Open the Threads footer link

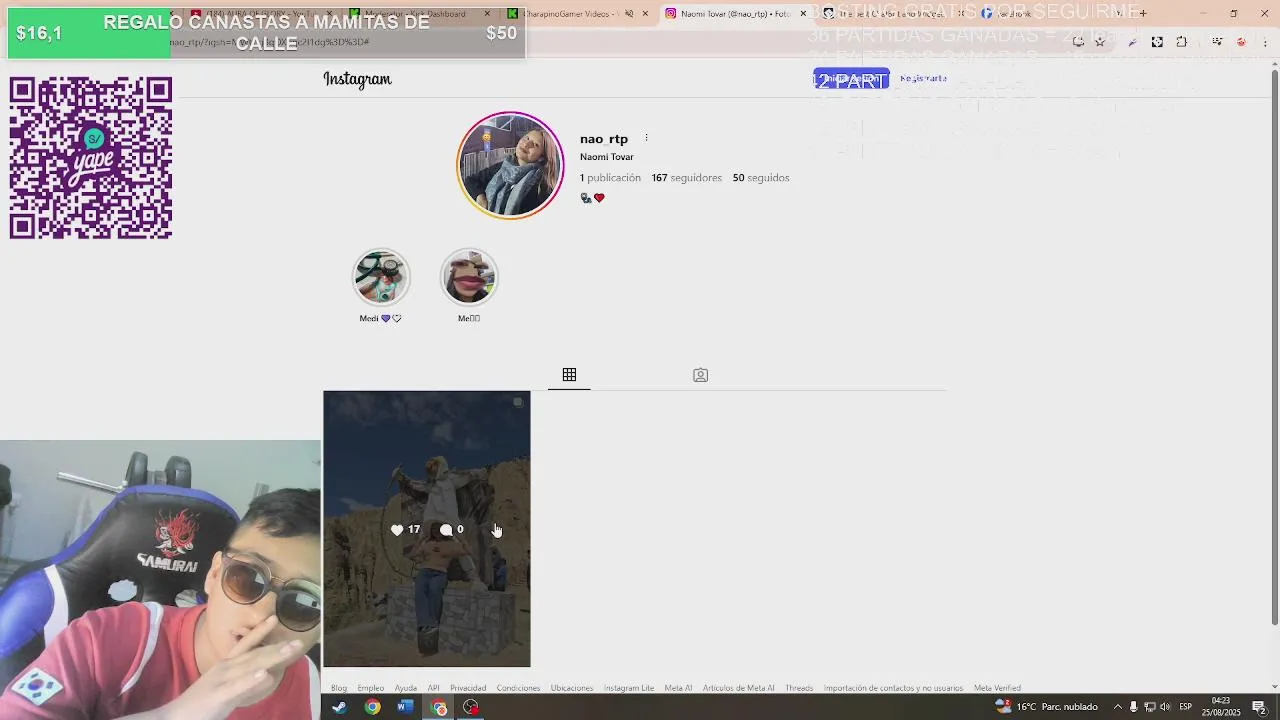[799, 688]
